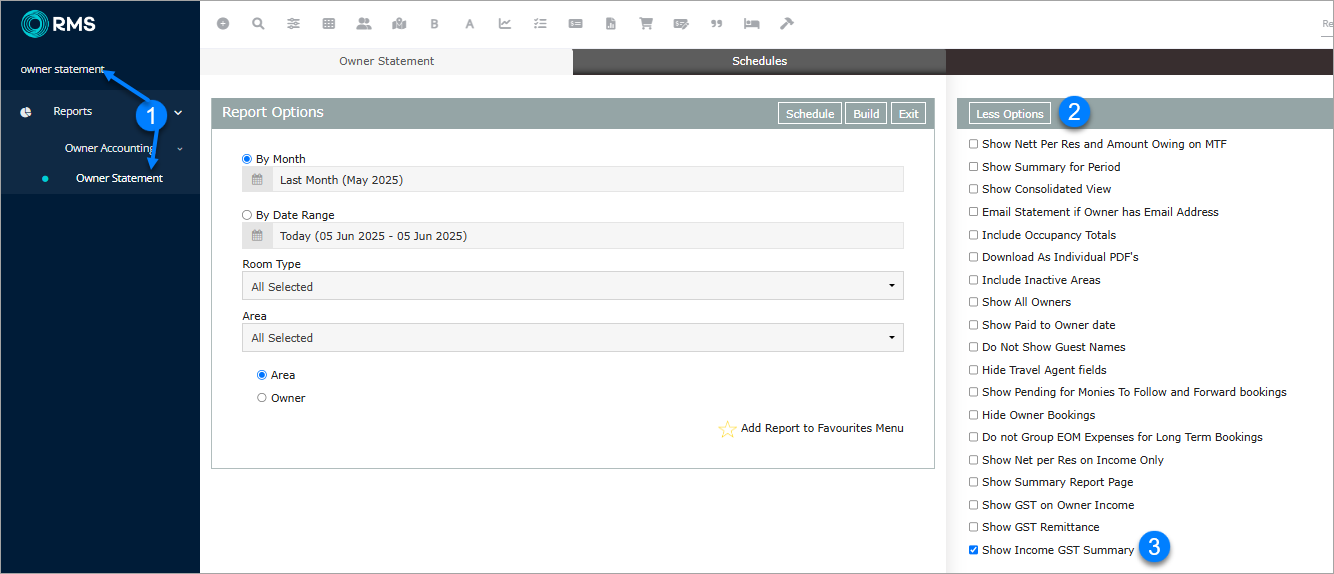This screenshot has height=574, width=1334.
Task: Expand the Area All Selected dropdown
Action: (572, 338)
